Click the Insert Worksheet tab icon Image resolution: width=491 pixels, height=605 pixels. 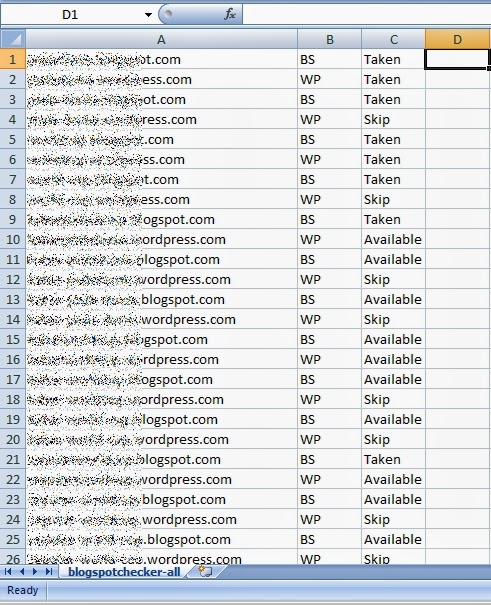(205, 571)
